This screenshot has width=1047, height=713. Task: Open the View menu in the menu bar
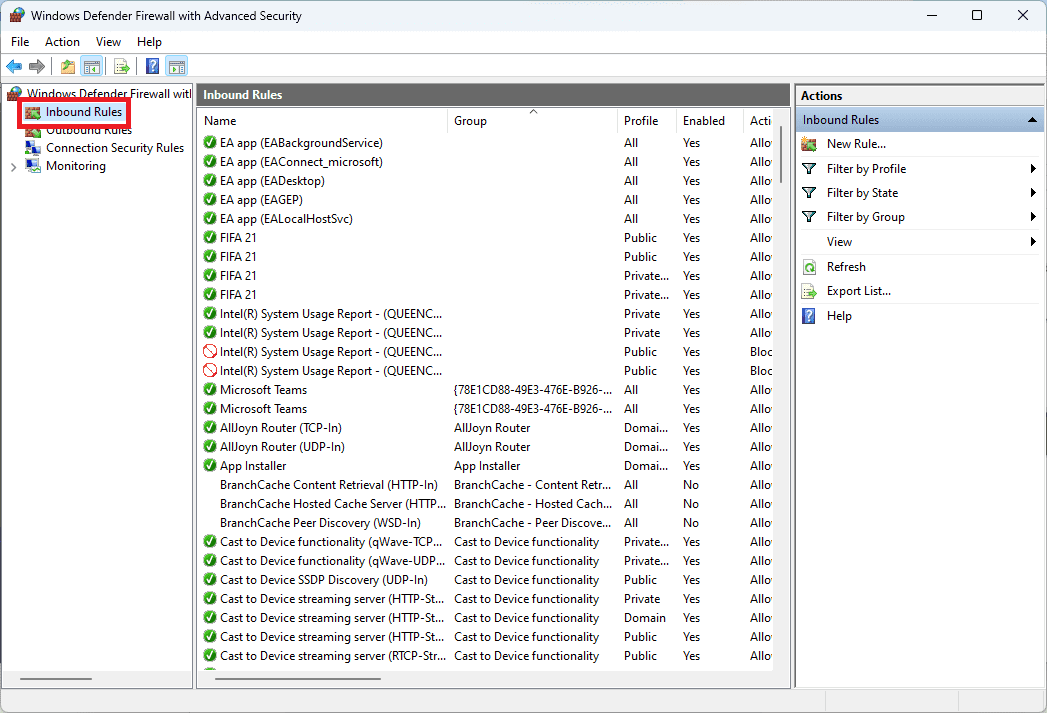pos(108,42)
